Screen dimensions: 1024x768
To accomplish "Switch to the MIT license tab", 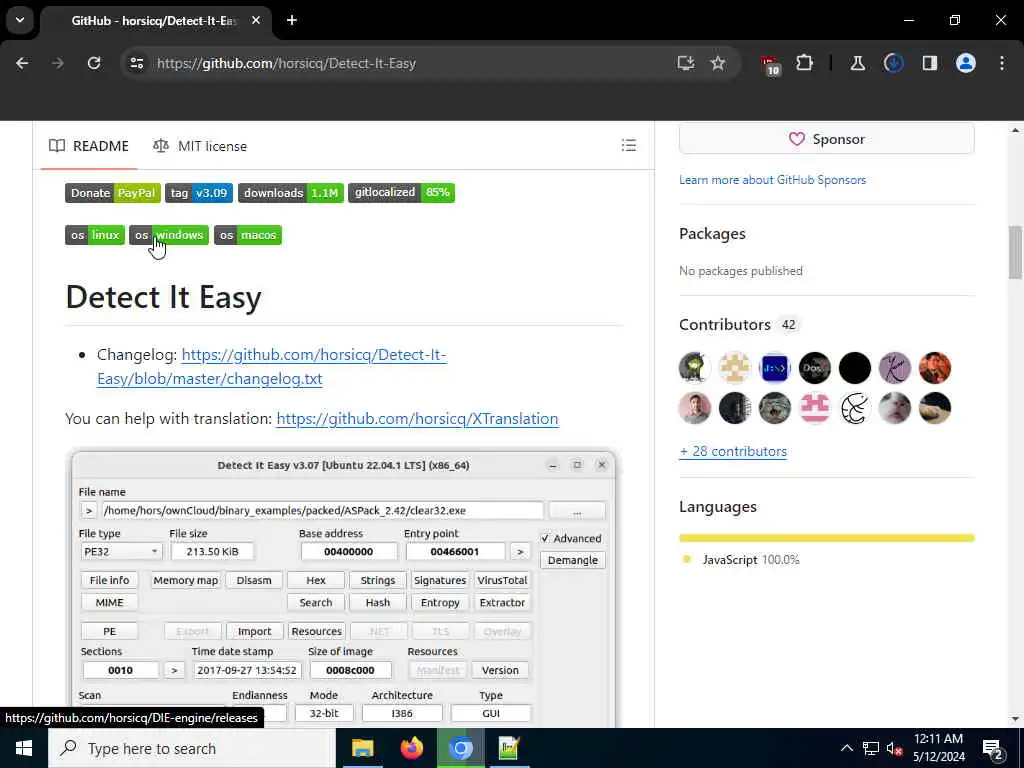I will [x=200, y=146].
